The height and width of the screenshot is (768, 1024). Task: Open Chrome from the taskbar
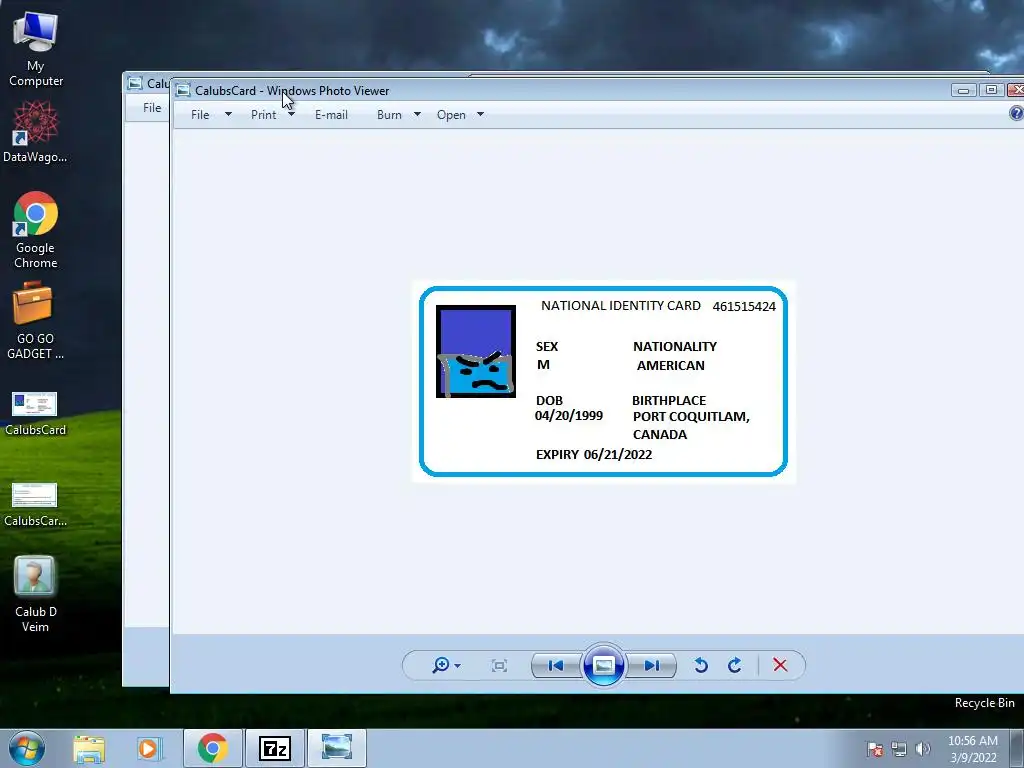(x=213, y=748)
